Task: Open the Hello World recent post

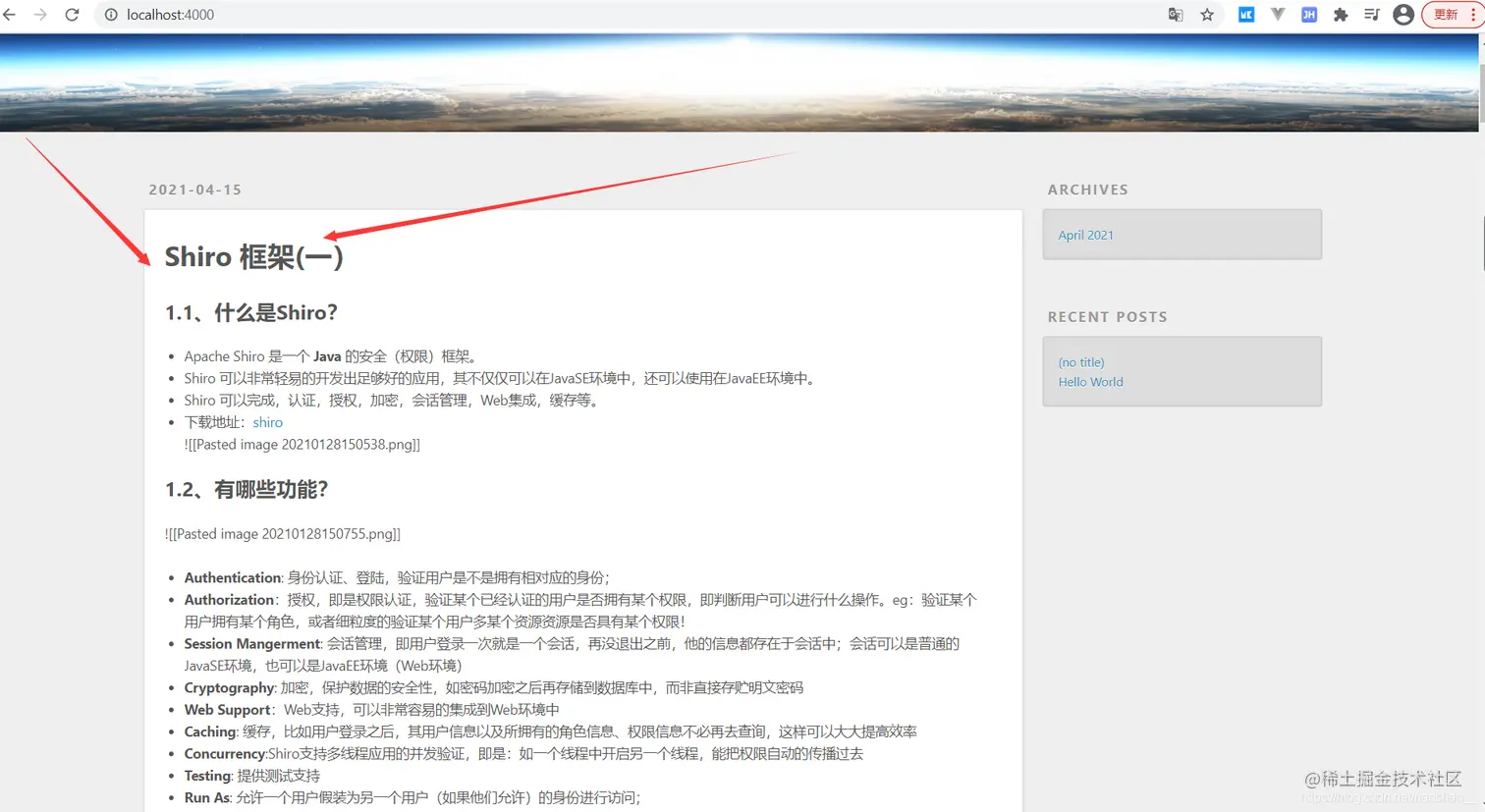Action: pyautogui.click(x=1090, y=382)
